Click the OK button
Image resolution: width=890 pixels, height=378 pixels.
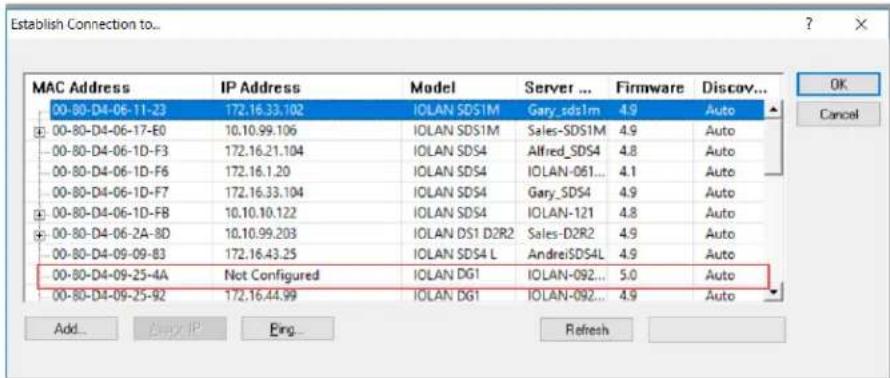click(x=838, y=85)
